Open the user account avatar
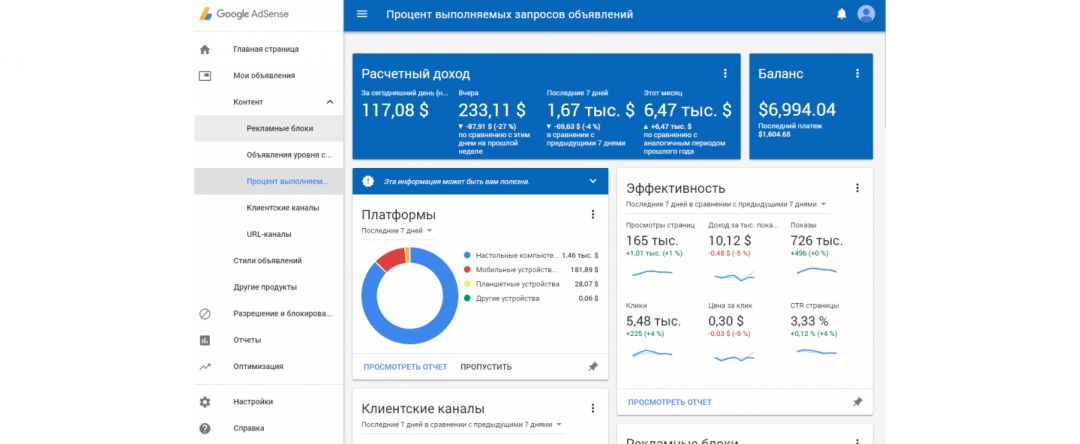 point(866,14)
